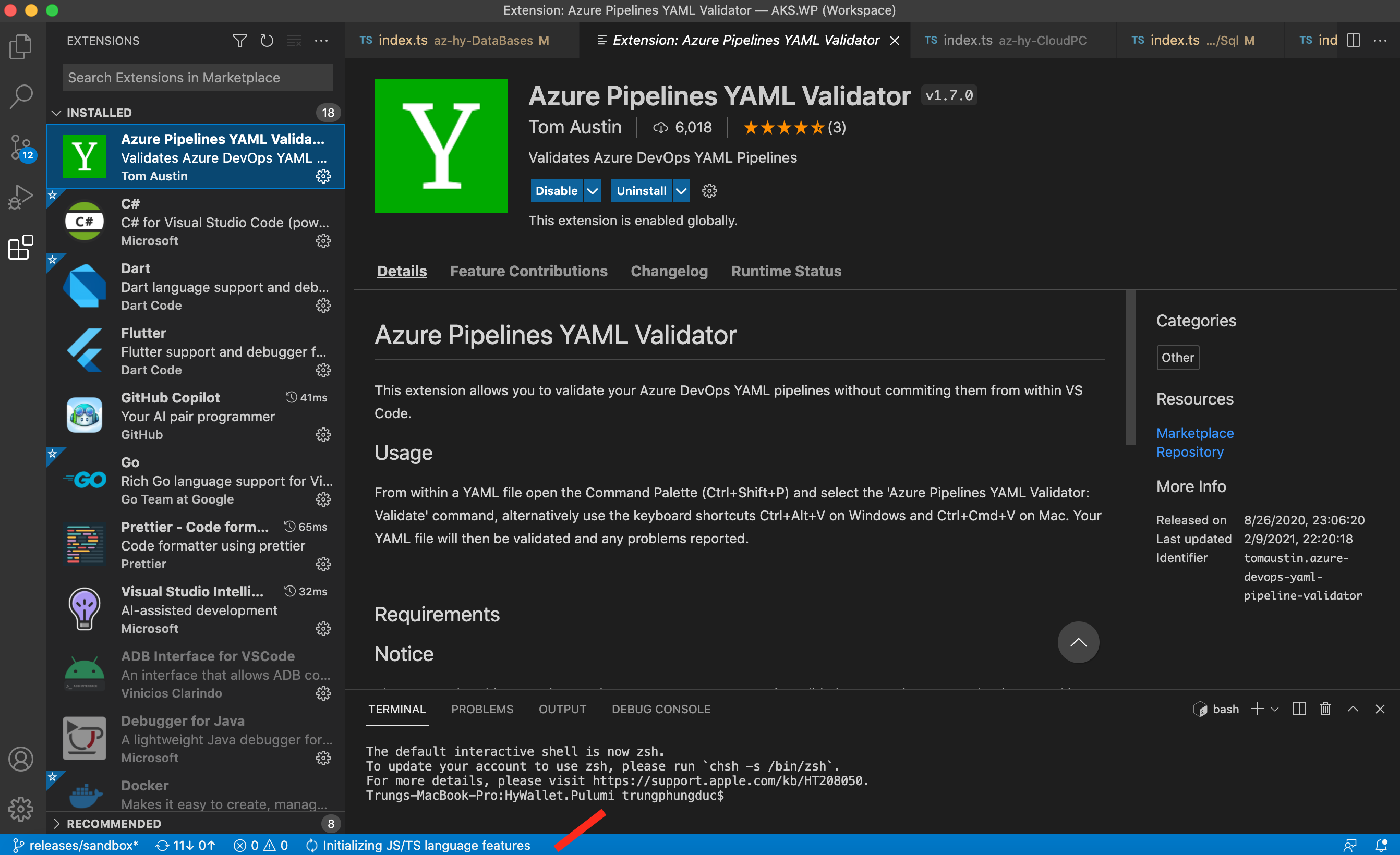Click the Search Extensions in Marketplace field
This screenshot has height=855, width=1400.
(197, 77)
